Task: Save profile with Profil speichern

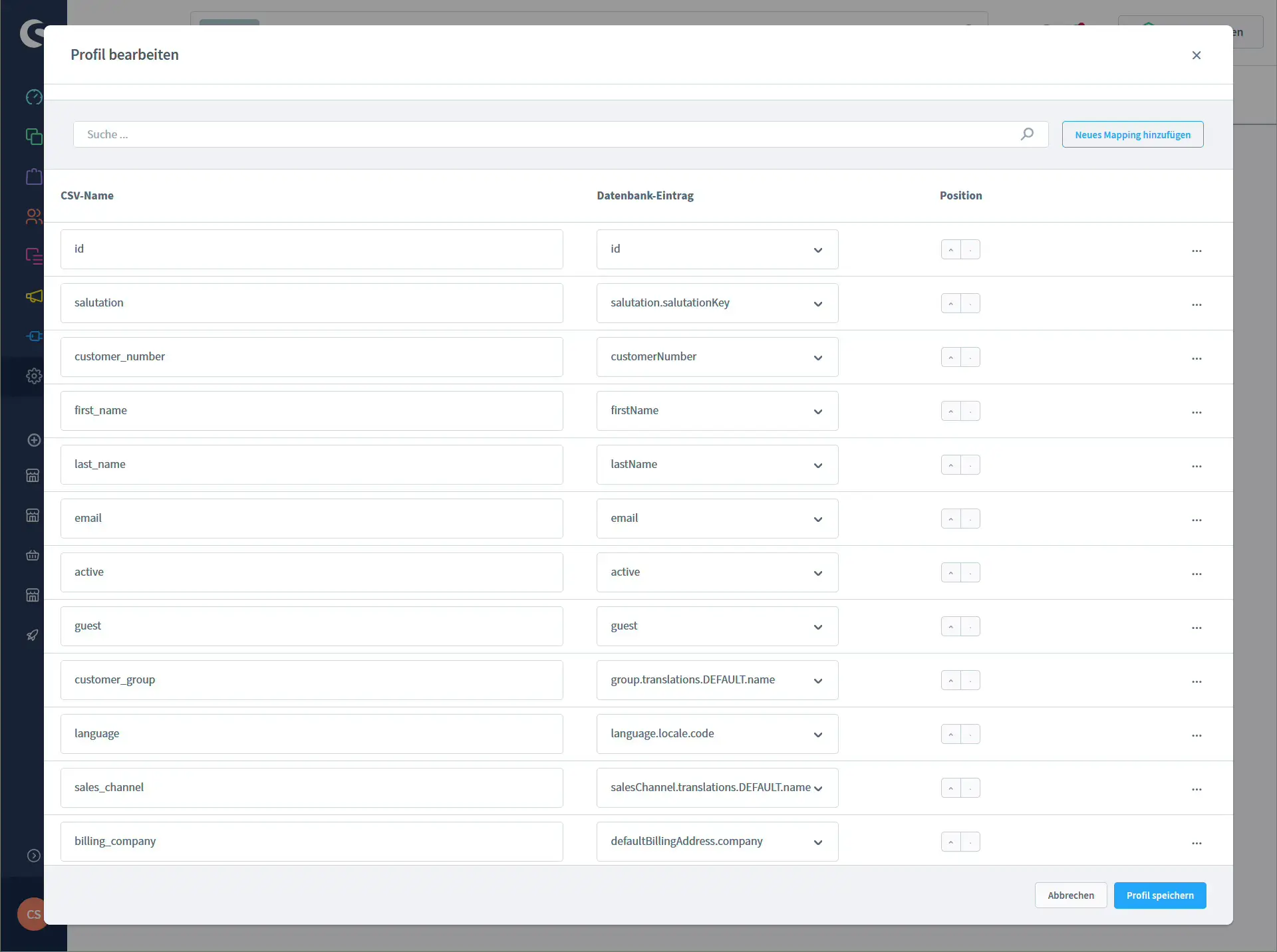Action: click(1159, 895)
